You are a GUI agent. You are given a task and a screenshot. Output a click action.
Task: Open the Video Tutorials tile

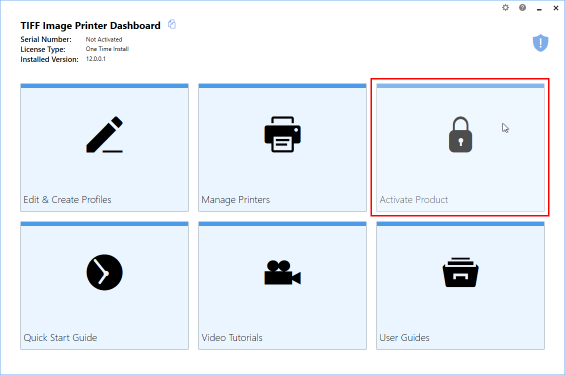pos(282,286)
